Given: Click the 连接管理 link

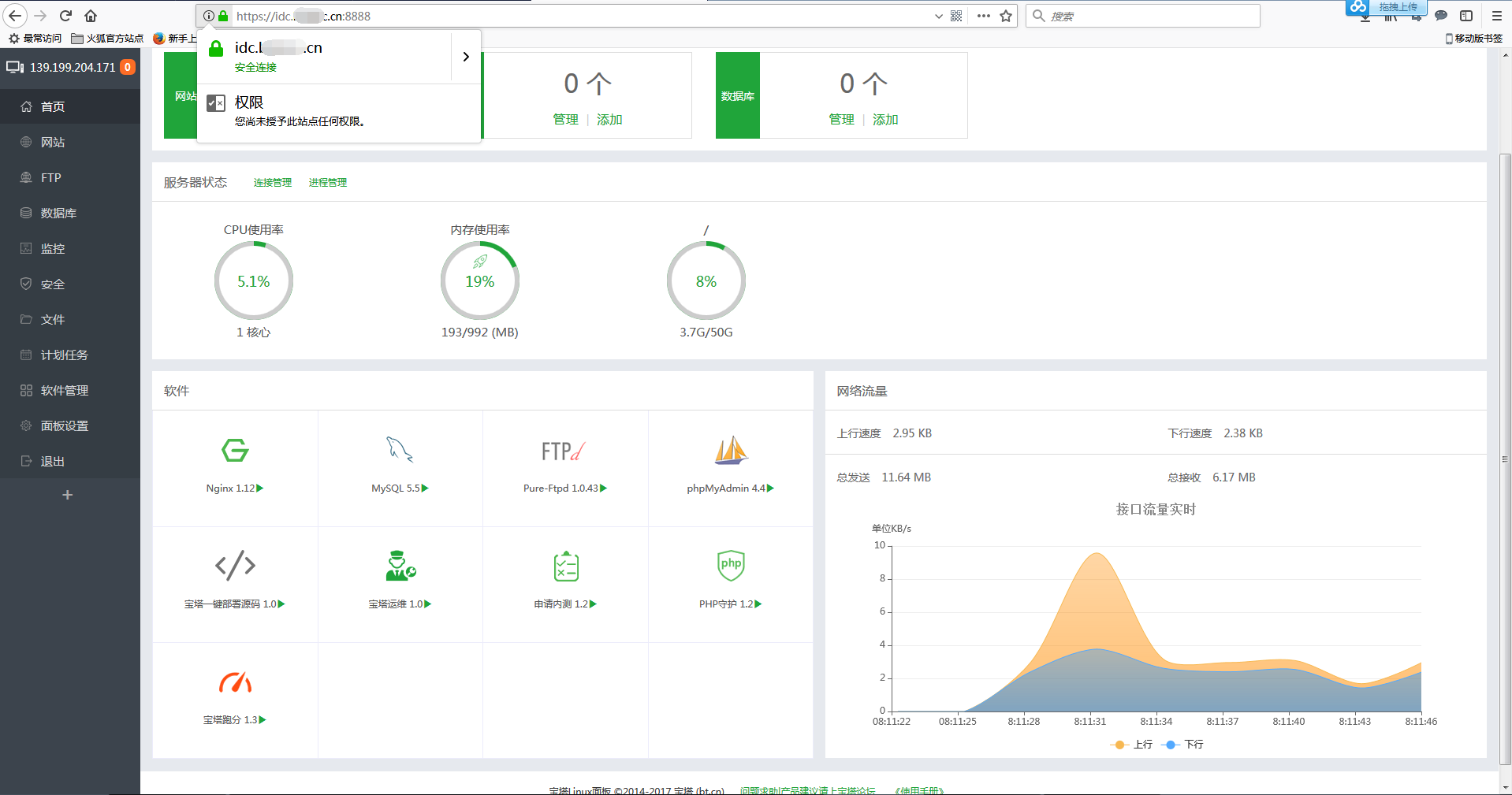Looking at the screenshot, I should tap(273, 183).
